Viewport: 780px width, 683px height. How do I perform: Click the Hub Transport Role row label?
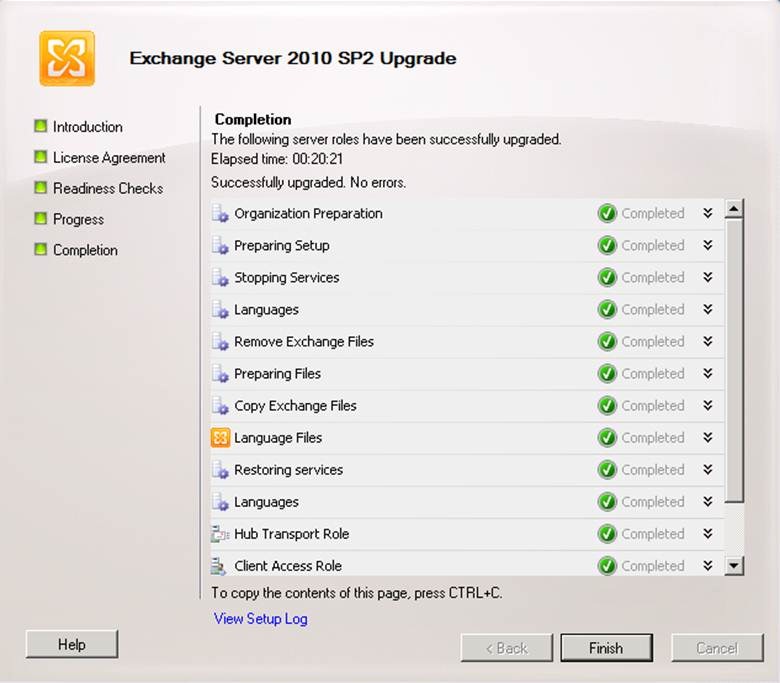tap(292, 534)
